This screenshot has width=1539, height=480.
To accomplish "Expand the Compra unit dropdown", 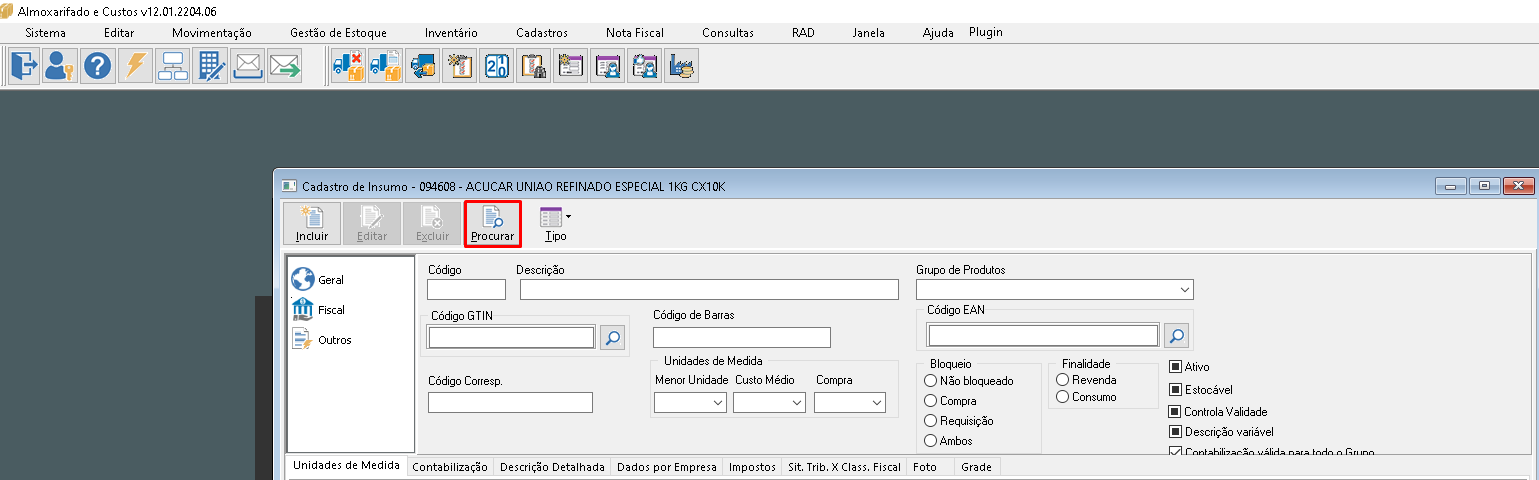I will pos(877,402).
